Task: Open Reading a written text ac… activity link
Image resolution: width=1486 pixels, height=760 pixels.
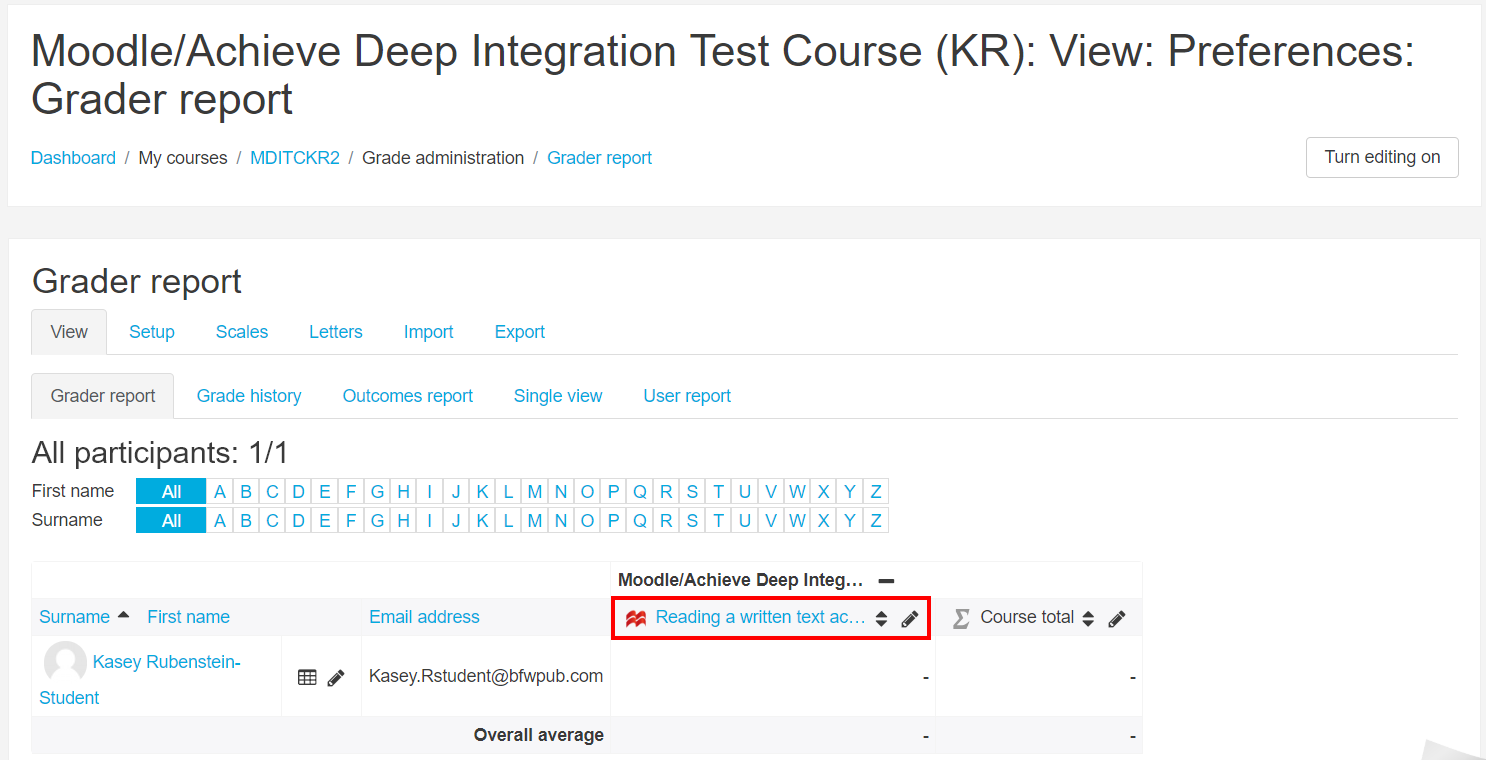Action: click(760, 617)
